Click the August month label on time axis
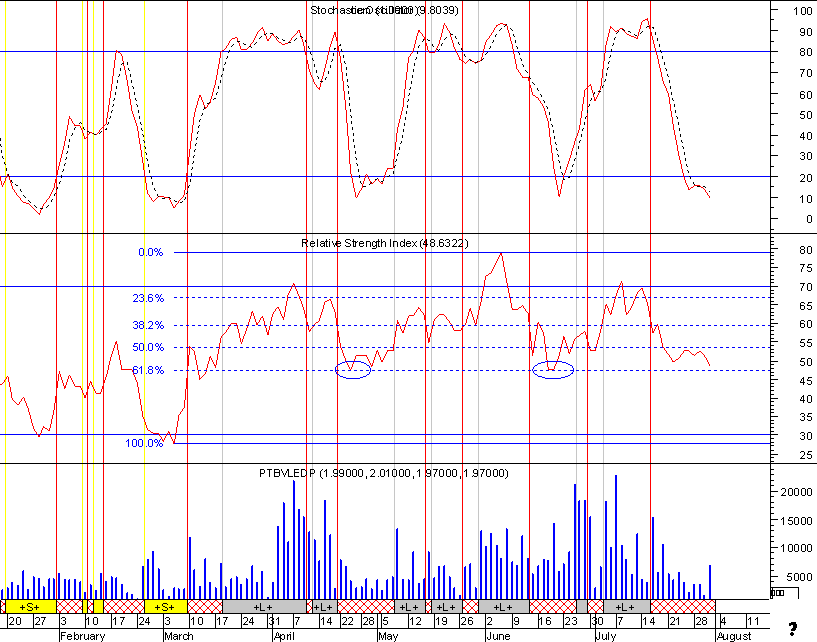The height and width of the screenshot is (642, 817). [734, 636]
